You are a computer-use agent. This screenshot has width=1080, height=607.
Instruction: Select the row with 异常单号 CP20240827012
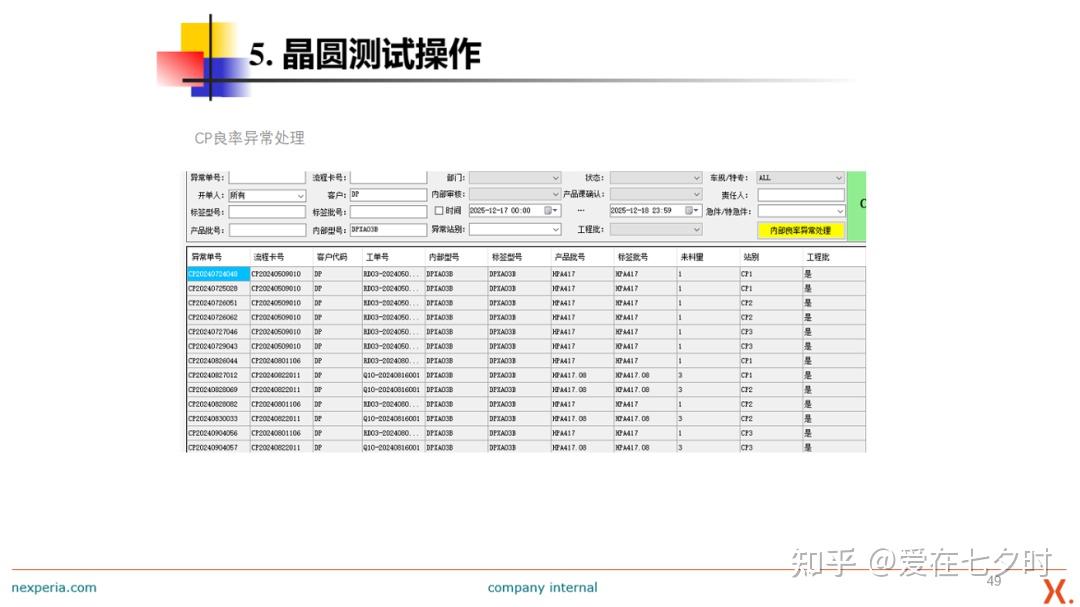click(213, 375)
